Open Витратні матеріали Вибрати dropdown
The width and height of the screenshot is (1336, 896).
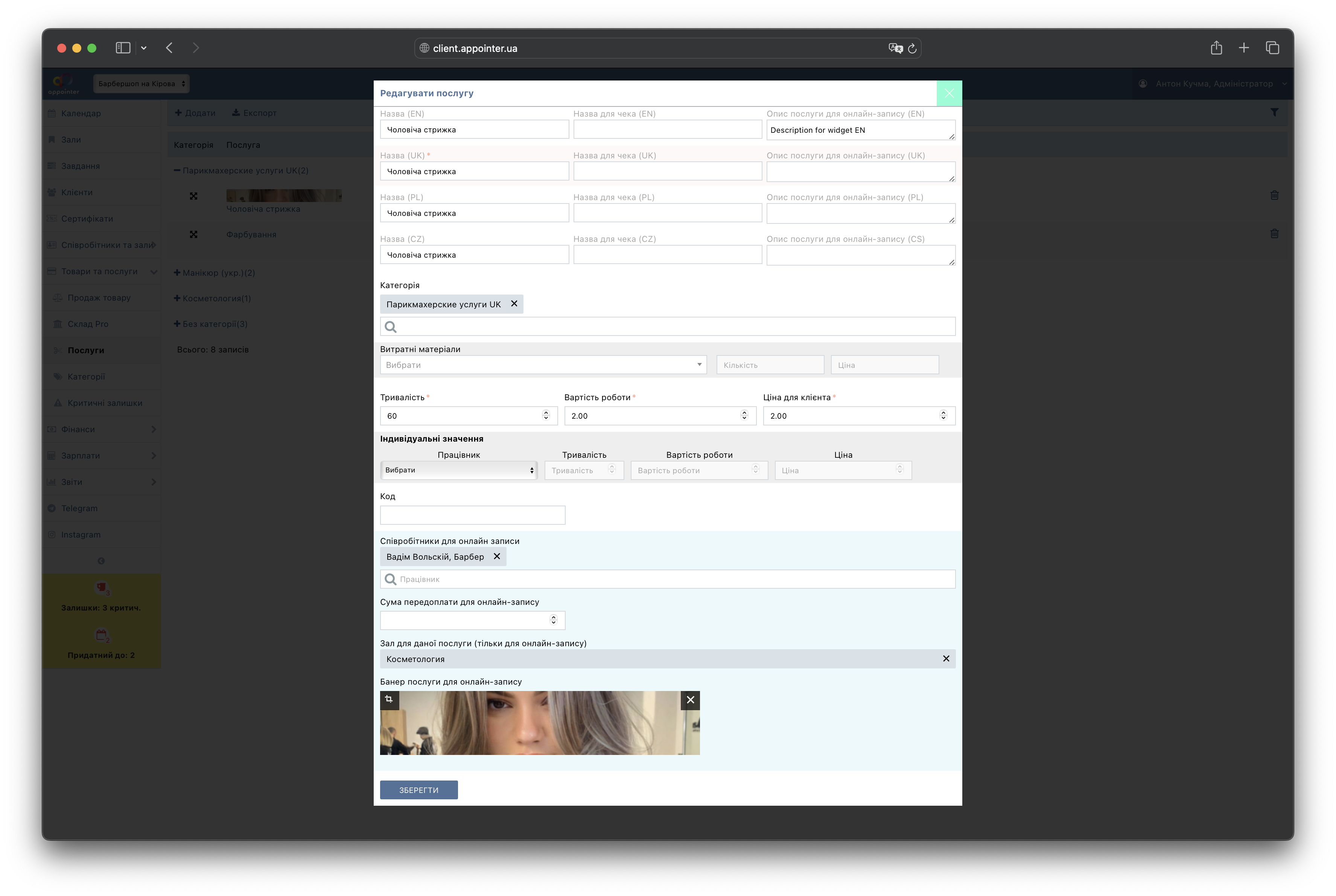pos(543,364)
